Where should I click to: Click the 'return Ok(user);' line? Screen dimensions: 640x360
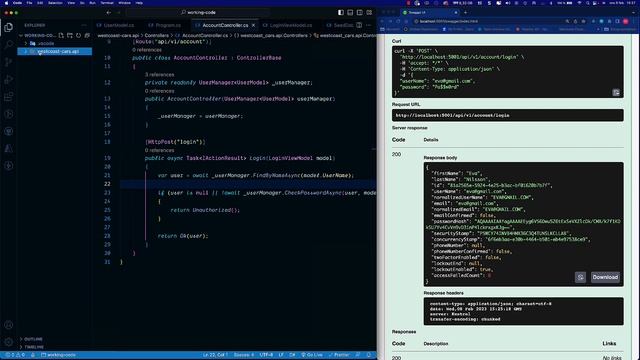pyautogui.click(x=183, y=236)
